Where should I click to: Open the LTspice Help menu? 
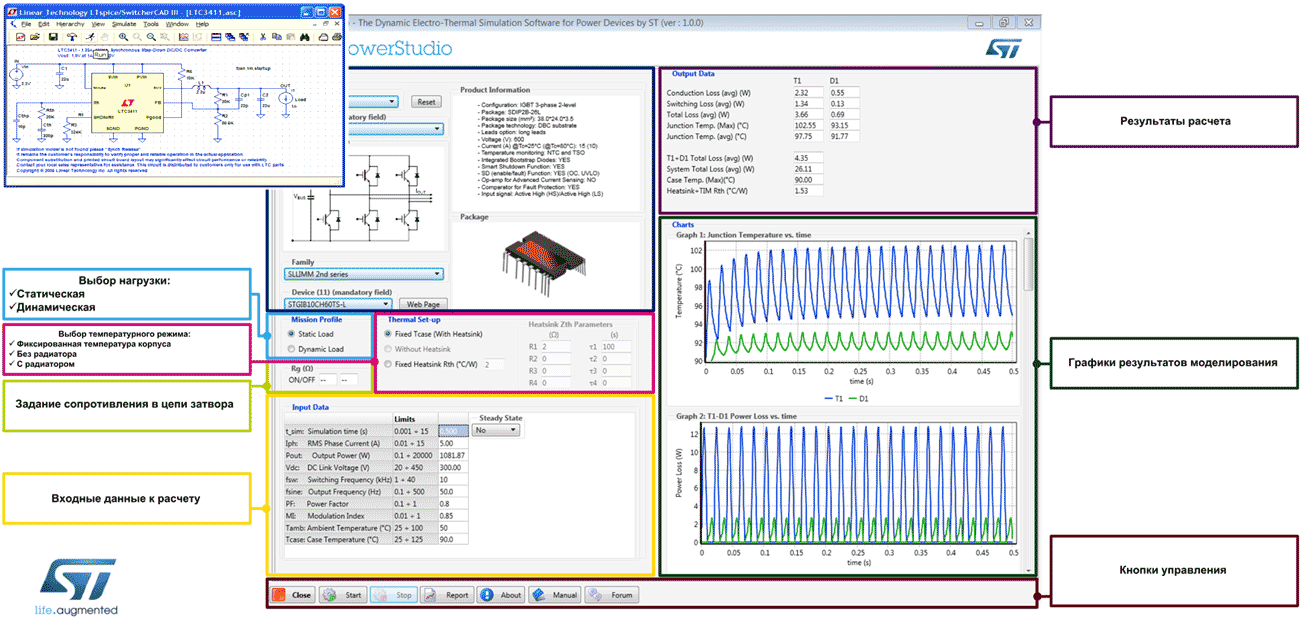pos(202,24)
